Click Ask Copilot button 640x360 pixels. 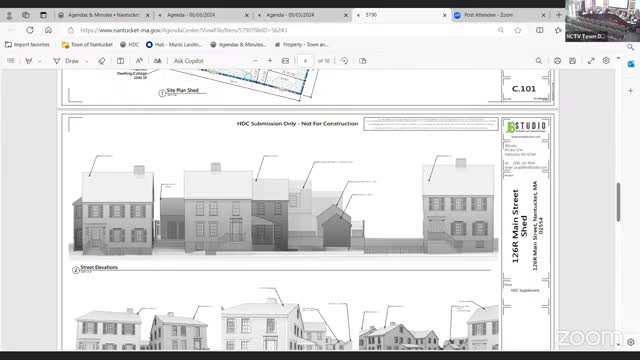[x=189, y=61]
